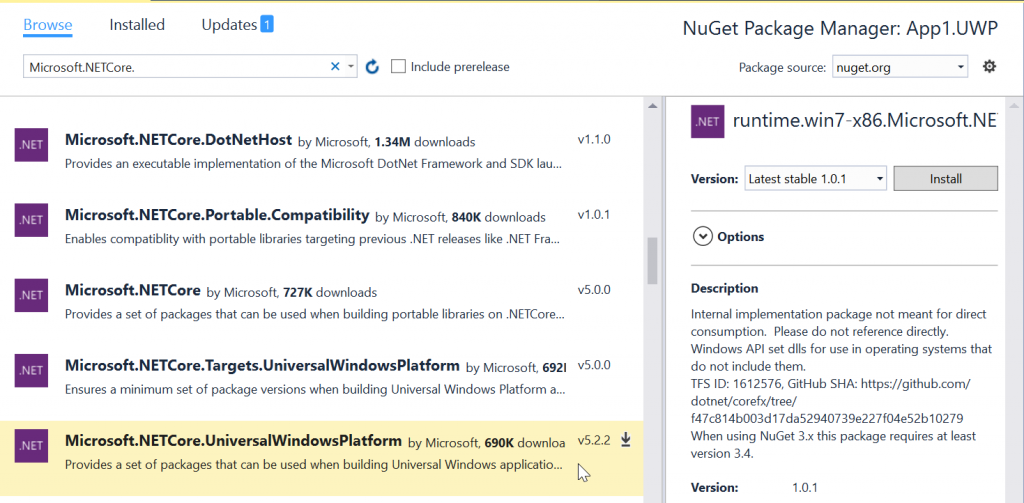This screenshot has height=503, width=1024.
Task: Click the 'NuGet Package Manager: App1.UWP' title
Action: point(840,29)
